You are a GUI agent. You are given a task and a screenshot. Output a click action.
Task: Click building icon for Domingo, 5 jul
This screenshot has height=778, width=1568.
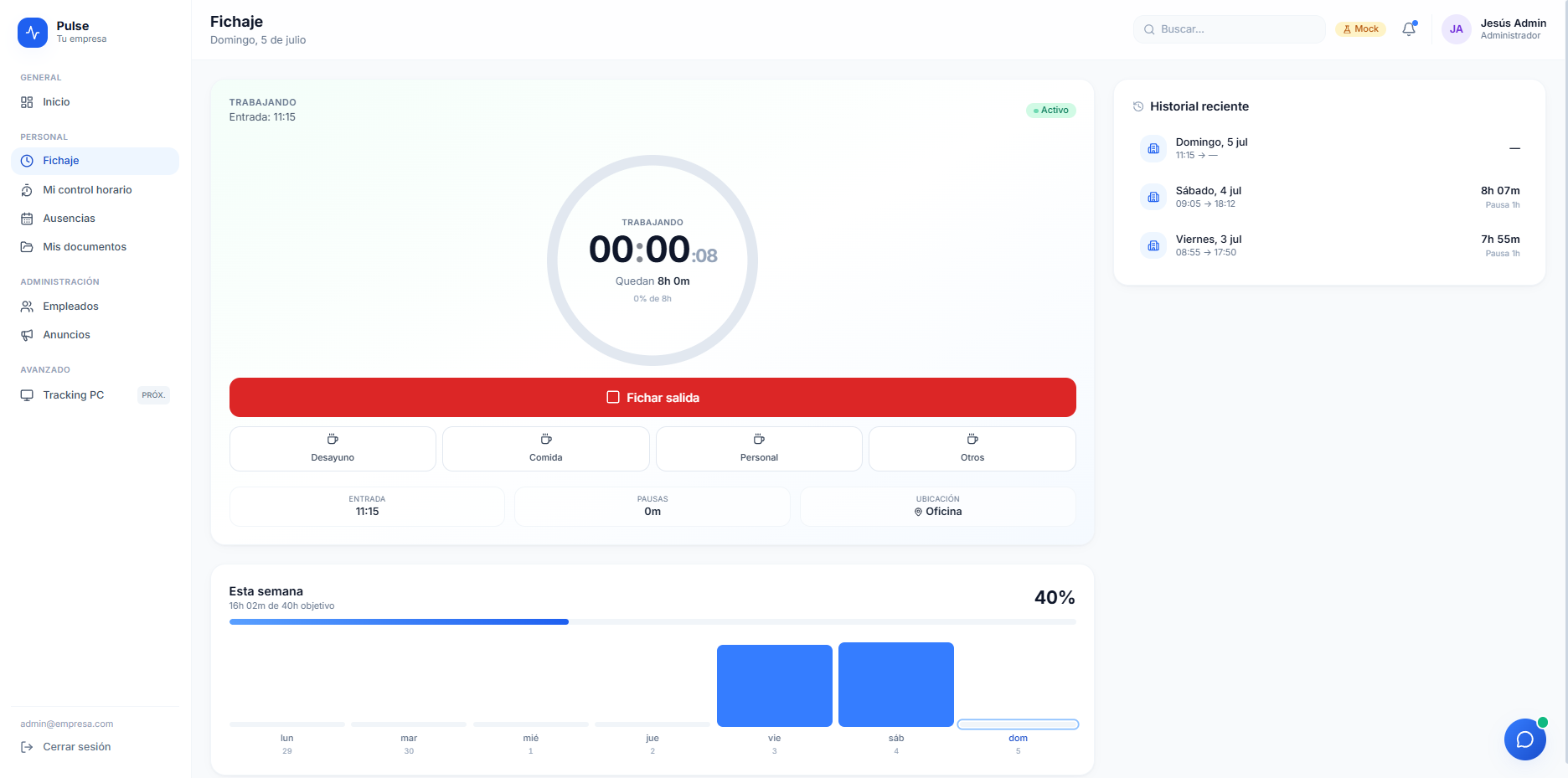pos(1153,148)
